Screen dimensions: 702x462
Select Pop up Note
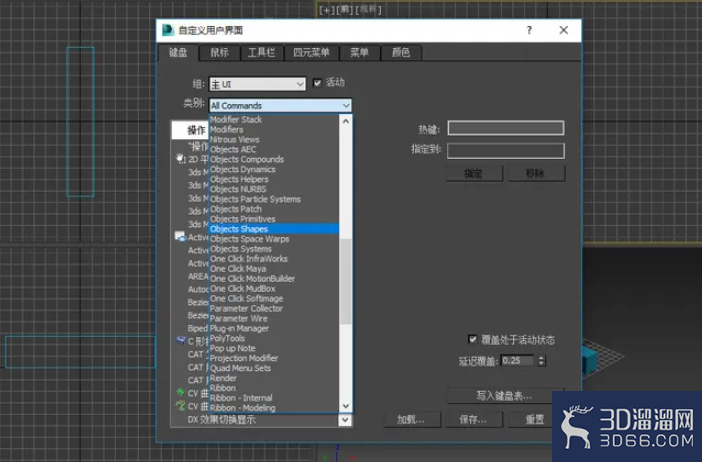[x=232, y=348]
